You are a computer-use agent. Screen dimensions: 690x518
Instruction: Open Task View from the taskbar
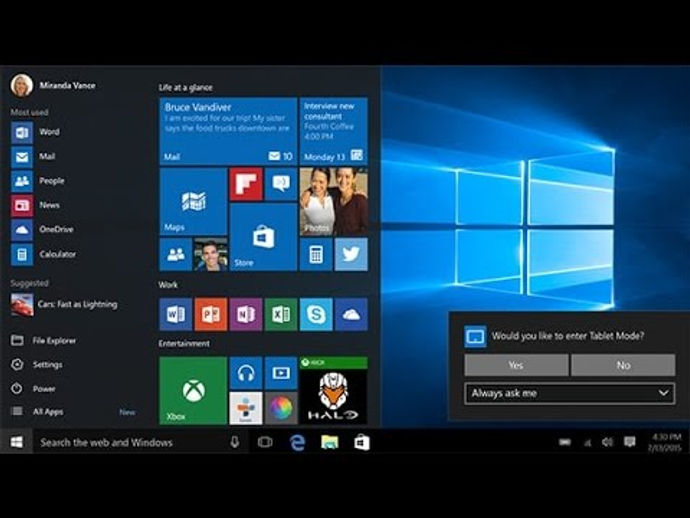coord(265,442)
